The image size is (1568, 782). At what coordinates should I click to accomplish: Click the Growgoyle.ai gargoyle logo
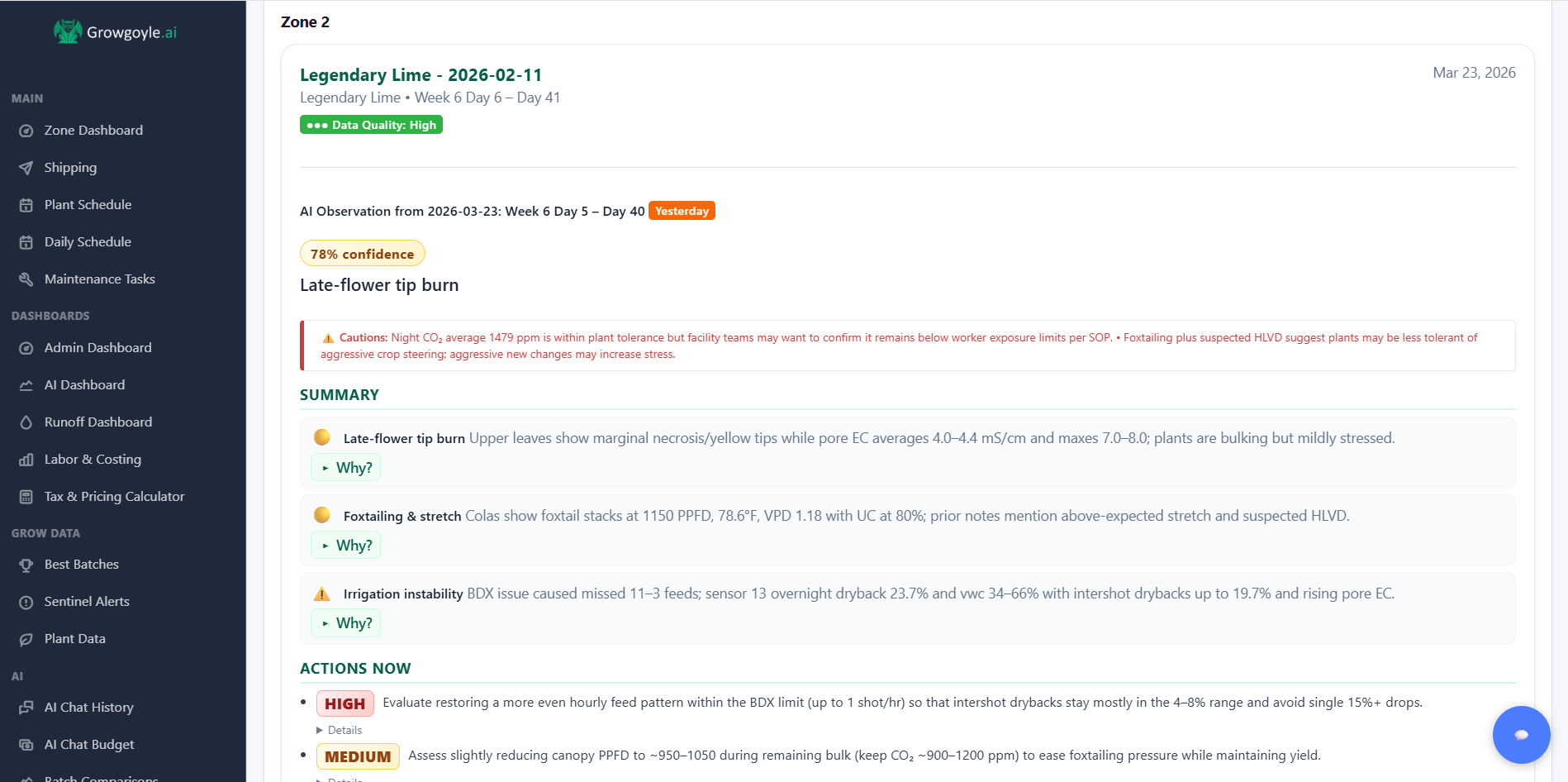(69, 31)
